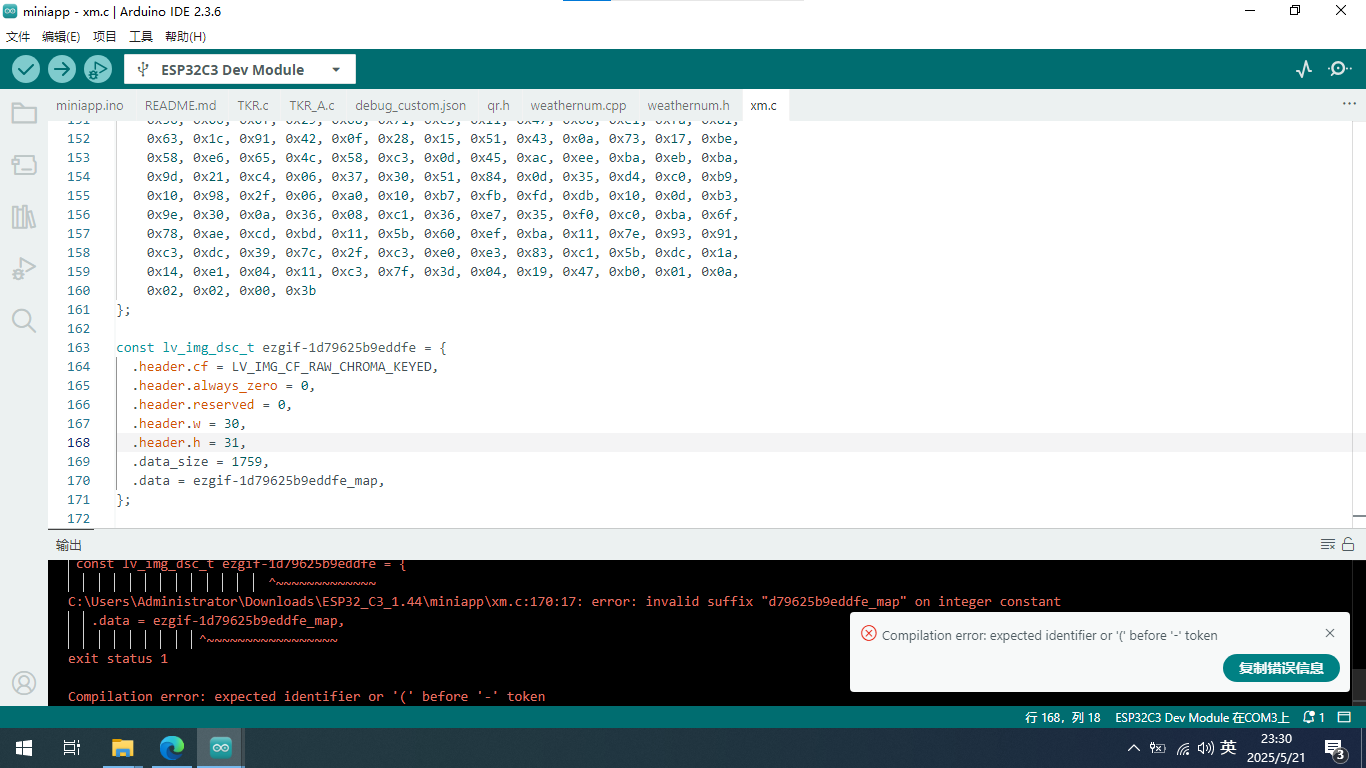Switch to the qr.h tab

tap(498, 105)
